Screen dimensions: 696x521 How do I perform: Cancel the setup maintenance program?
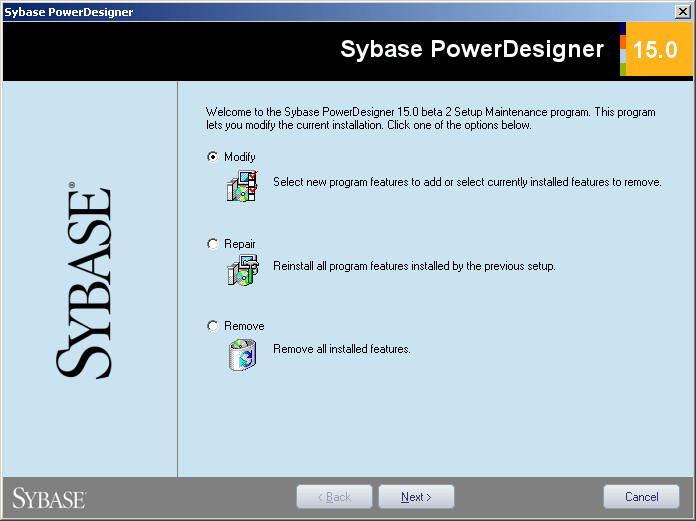641,497
